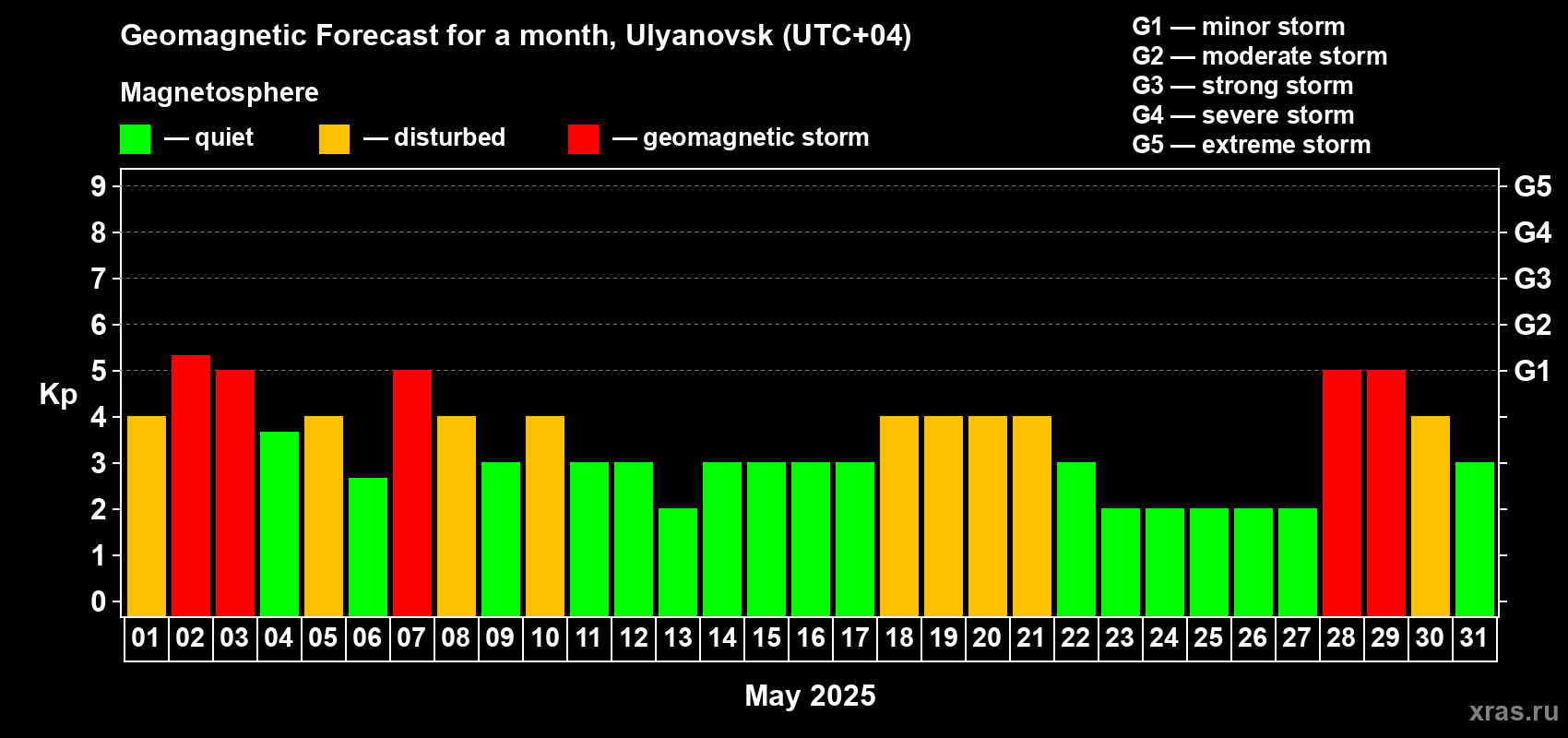Click the orange bar for day 19
The image size is (1568, 738).
click(944, 517)
